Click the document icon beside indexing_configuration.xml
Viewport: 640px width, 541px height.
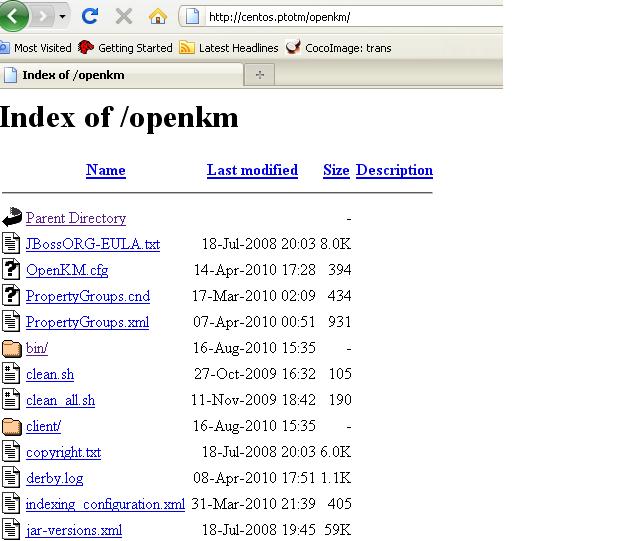click(11, 503)
